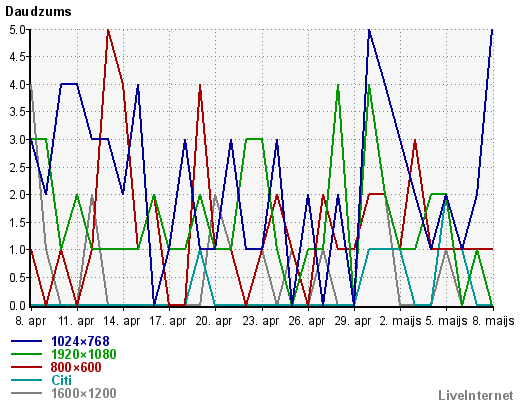520x405 pixels.
Task: Click the red line swatch for 800×600
Action: 26,367
